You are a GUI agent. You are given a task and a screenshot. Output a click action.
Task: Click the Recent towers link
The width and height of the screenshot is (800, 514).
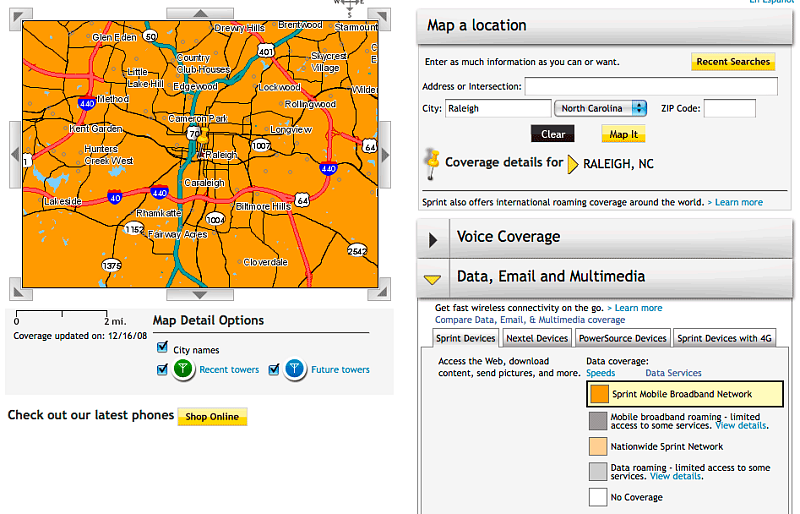[229, 370]
